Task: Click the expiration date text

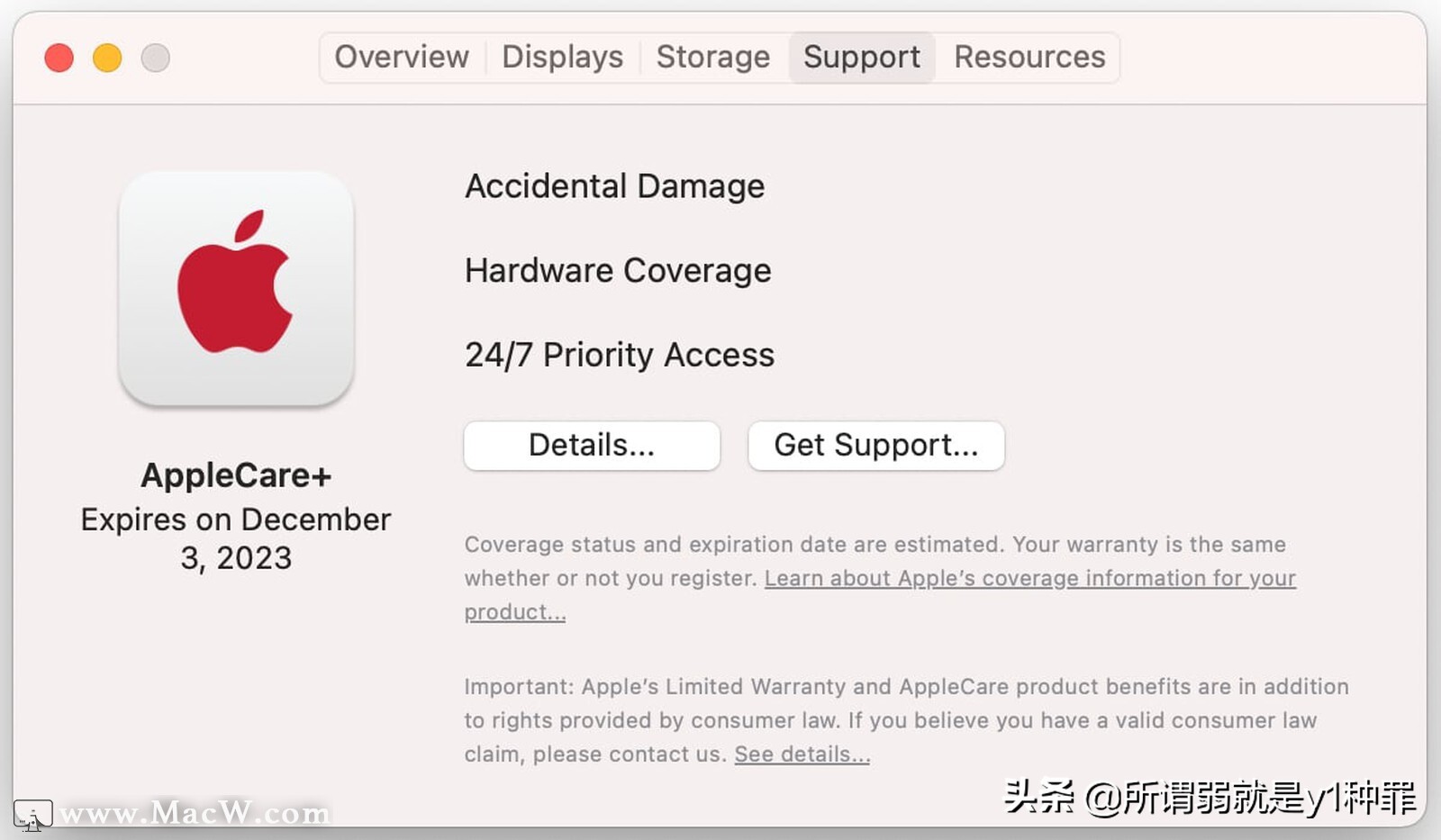Action: point(236,537)
